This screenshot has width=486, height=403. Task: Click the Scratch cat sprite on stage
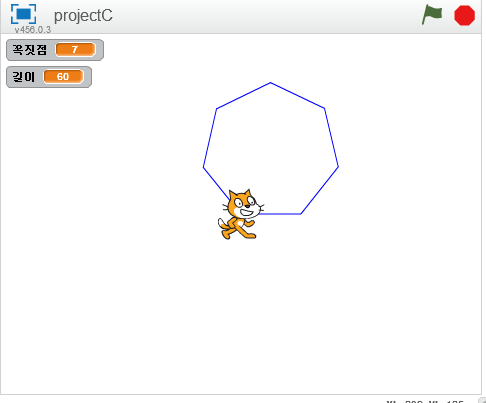click(x=241, y=214)
